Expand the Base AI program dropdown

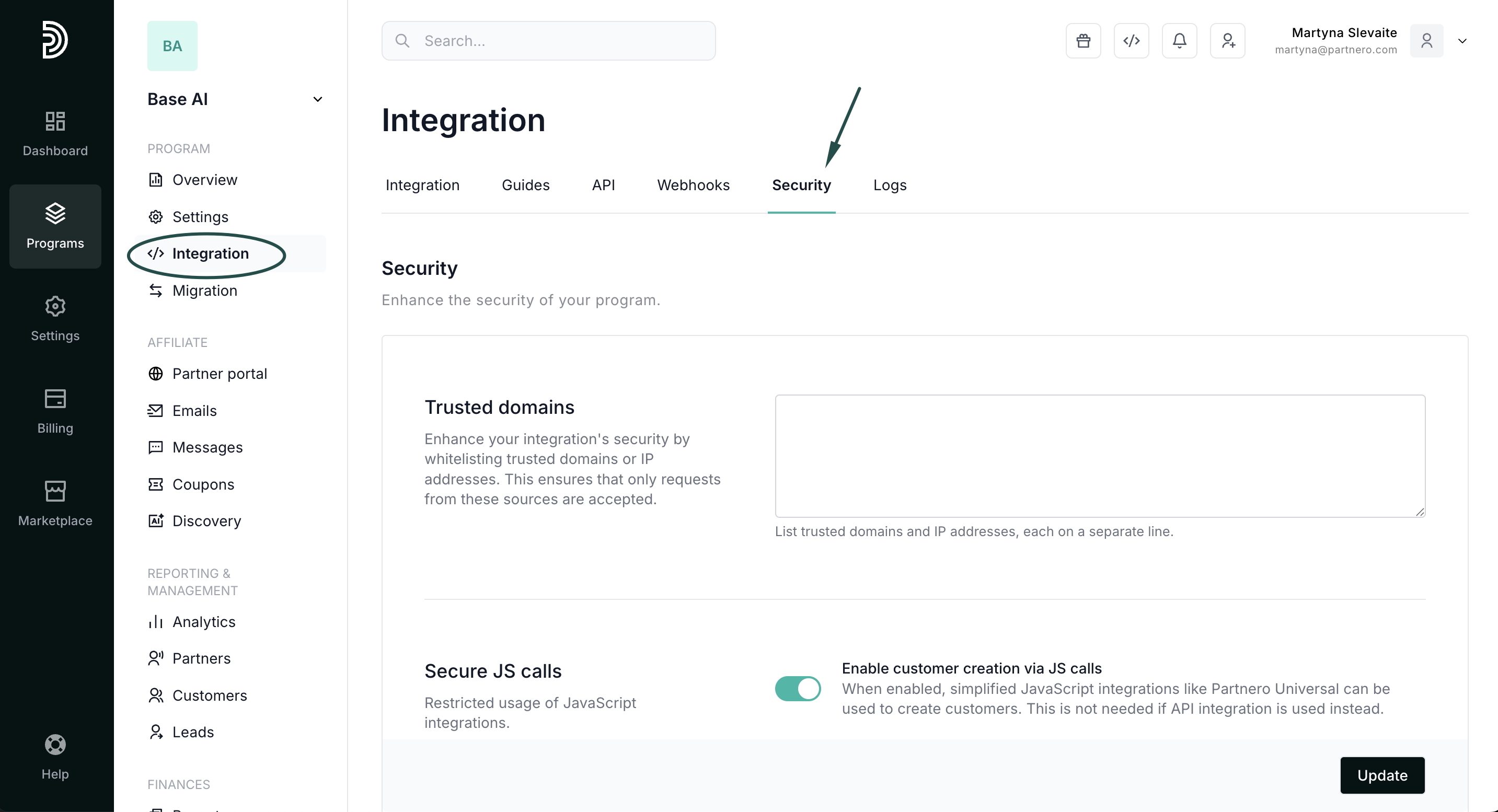[x=317, y=99]
